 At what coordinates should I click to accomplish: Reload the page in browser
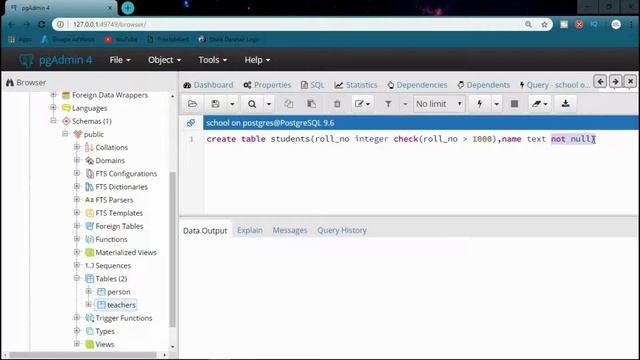tap(42, 24)
